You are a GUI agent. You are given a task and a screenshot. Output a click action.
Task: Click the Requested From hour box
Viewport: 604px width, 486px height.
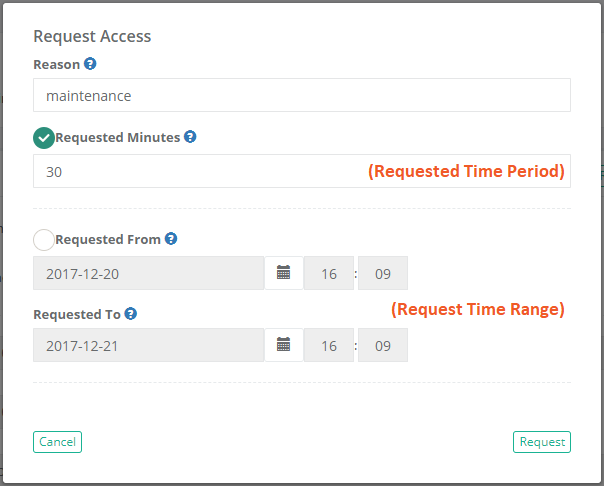(329, 273)
